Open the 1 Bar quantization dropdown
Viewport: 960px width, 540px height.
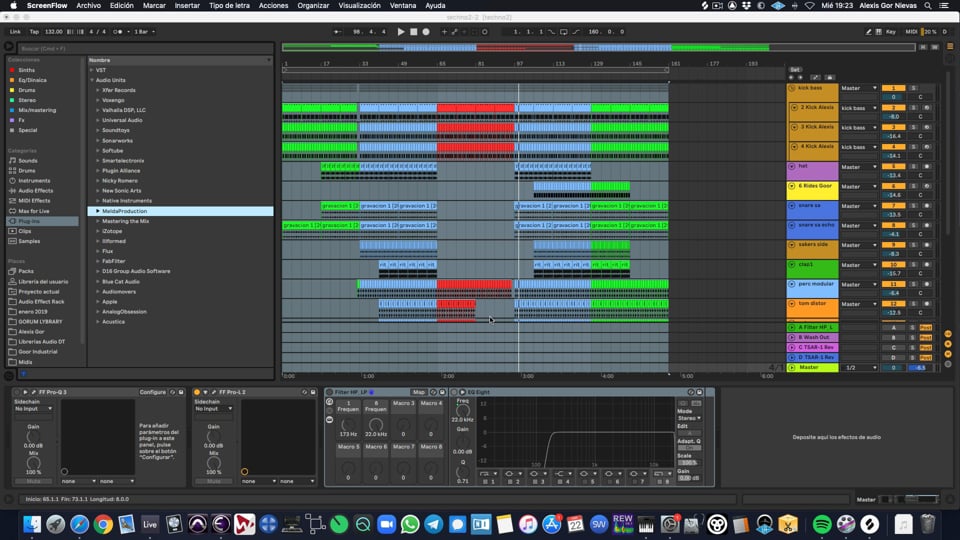[x=144, y=32]
